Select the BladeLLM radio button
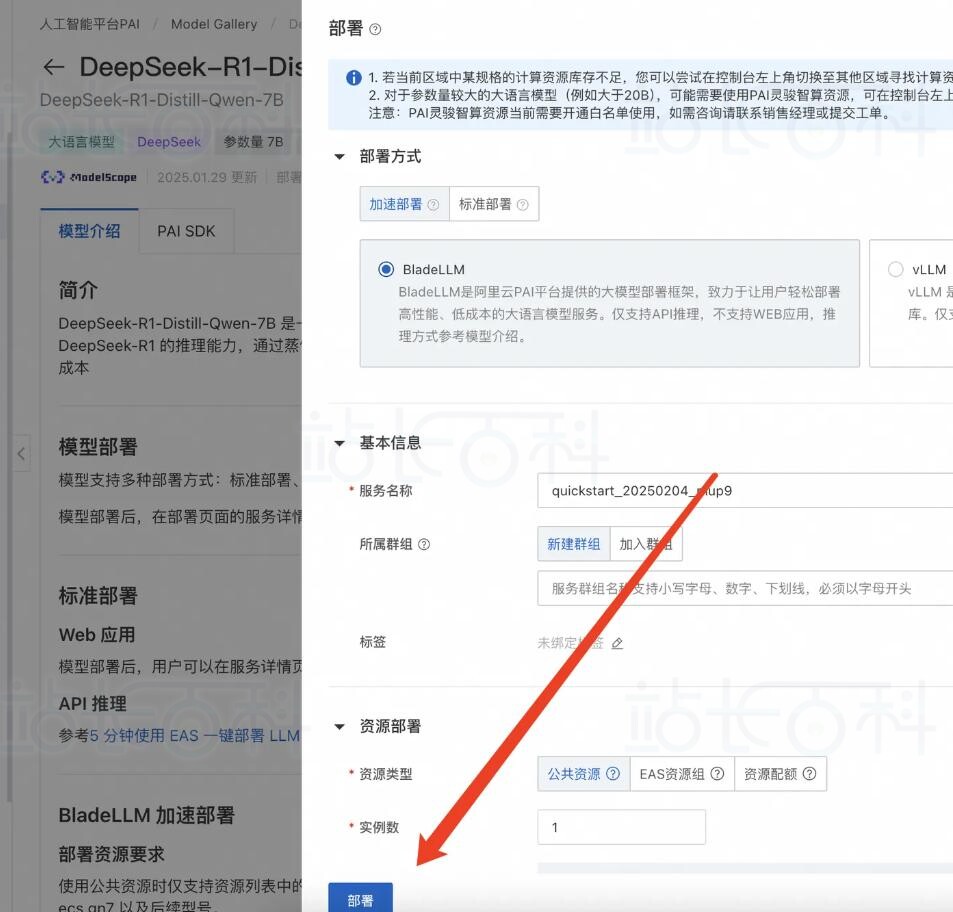The image size is (953, 912). point(386,269)
